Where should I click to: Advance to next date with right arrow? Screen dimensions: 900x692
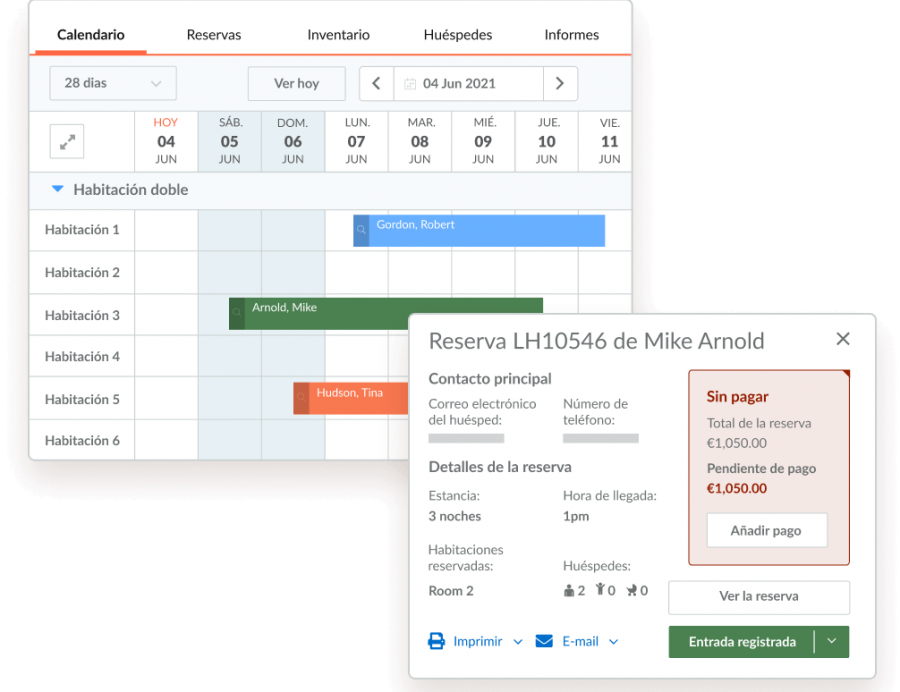click(x=560, y=84)
